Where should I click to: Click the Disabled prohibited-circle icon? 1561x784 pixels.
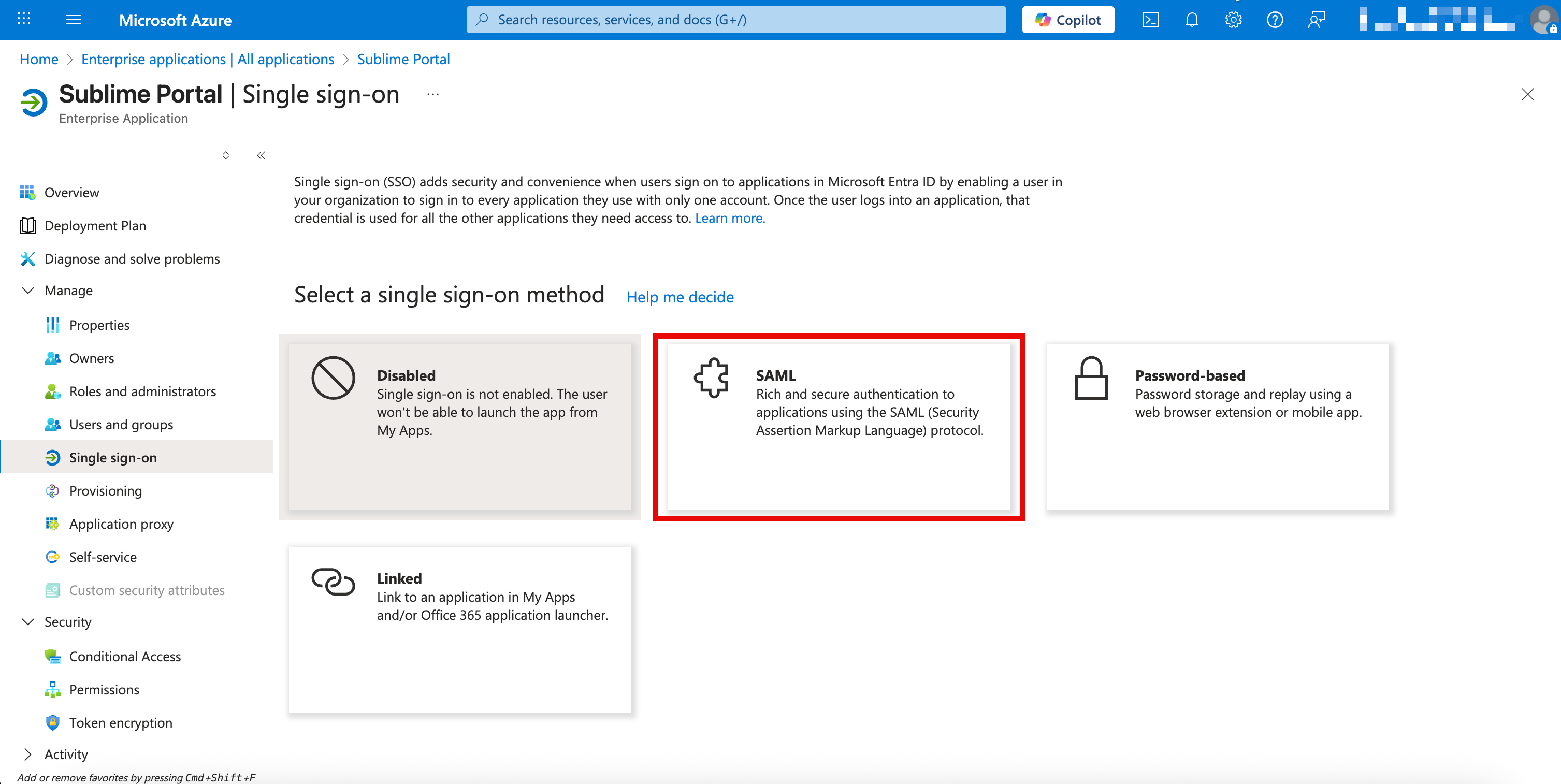coord(333,378)
